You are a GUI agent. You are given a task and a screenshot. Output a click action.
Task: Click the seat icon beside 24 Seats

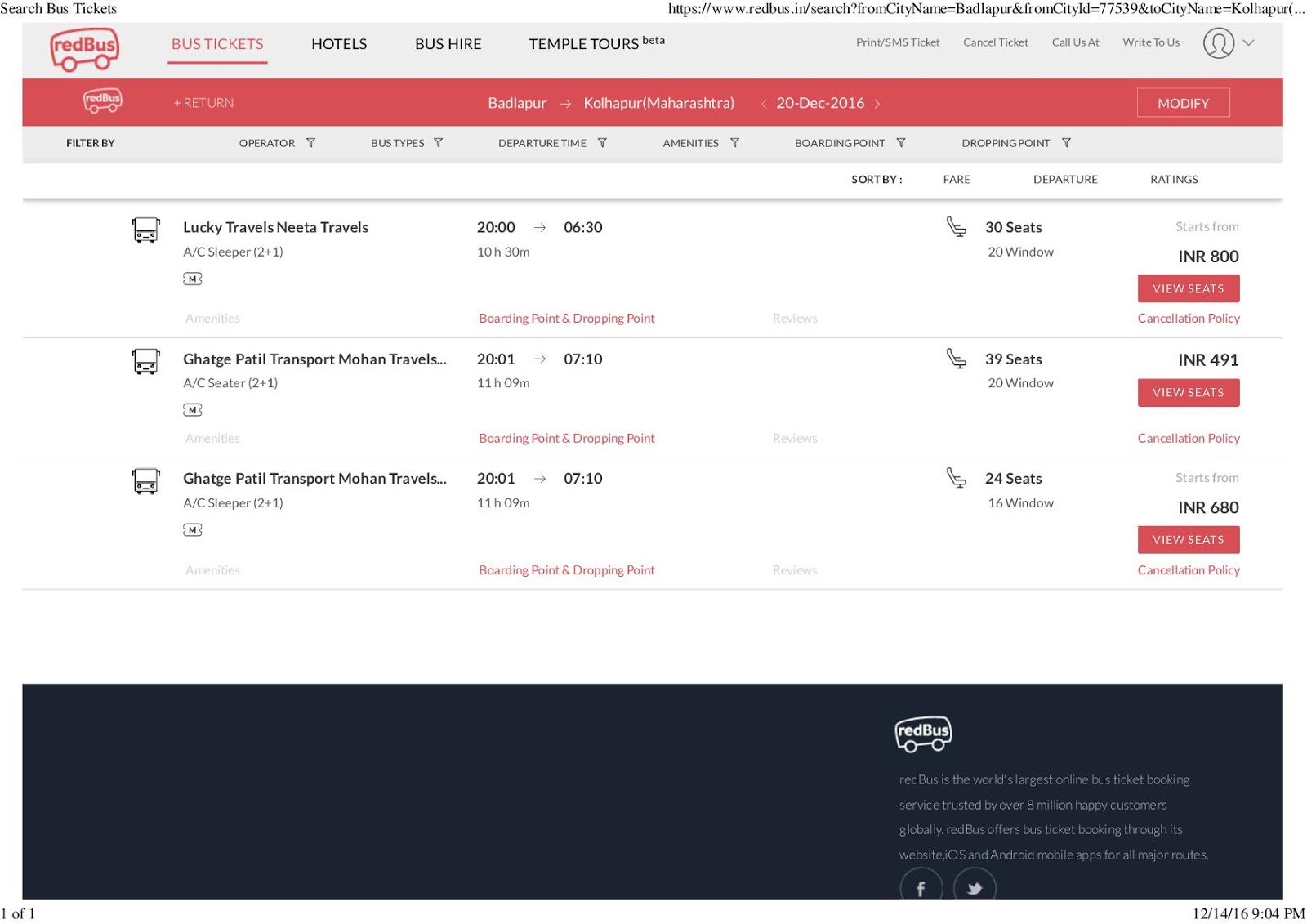point(957,477)
